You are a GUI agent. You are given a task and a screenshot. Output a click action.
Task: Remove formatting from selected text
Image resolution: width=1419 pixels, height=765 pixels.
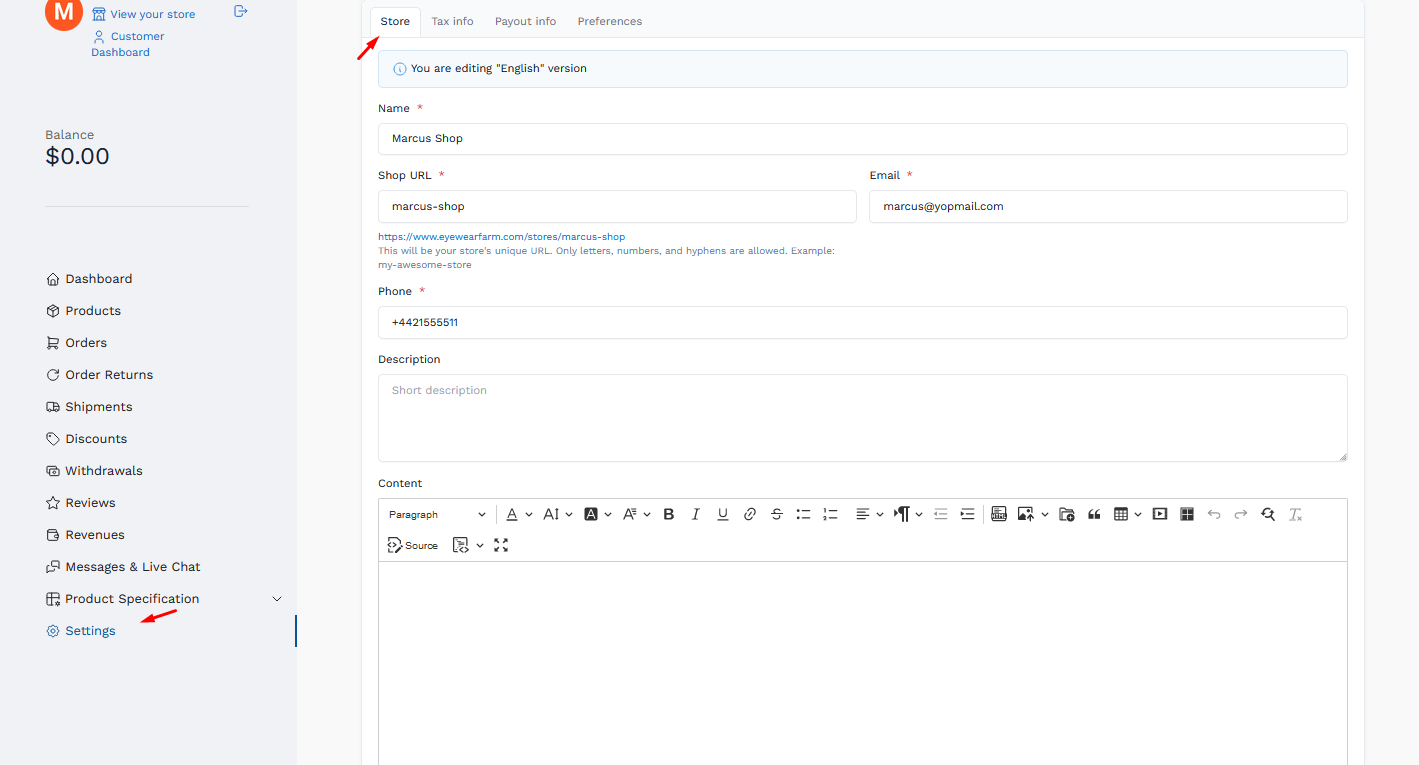(x=1295, y=514)
